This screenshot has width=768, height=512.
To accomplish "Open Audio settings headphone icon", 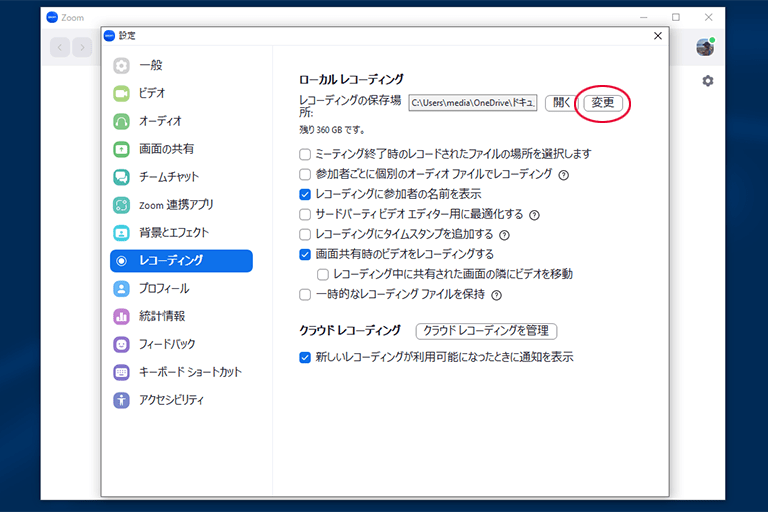I will (x=122, y=121).
